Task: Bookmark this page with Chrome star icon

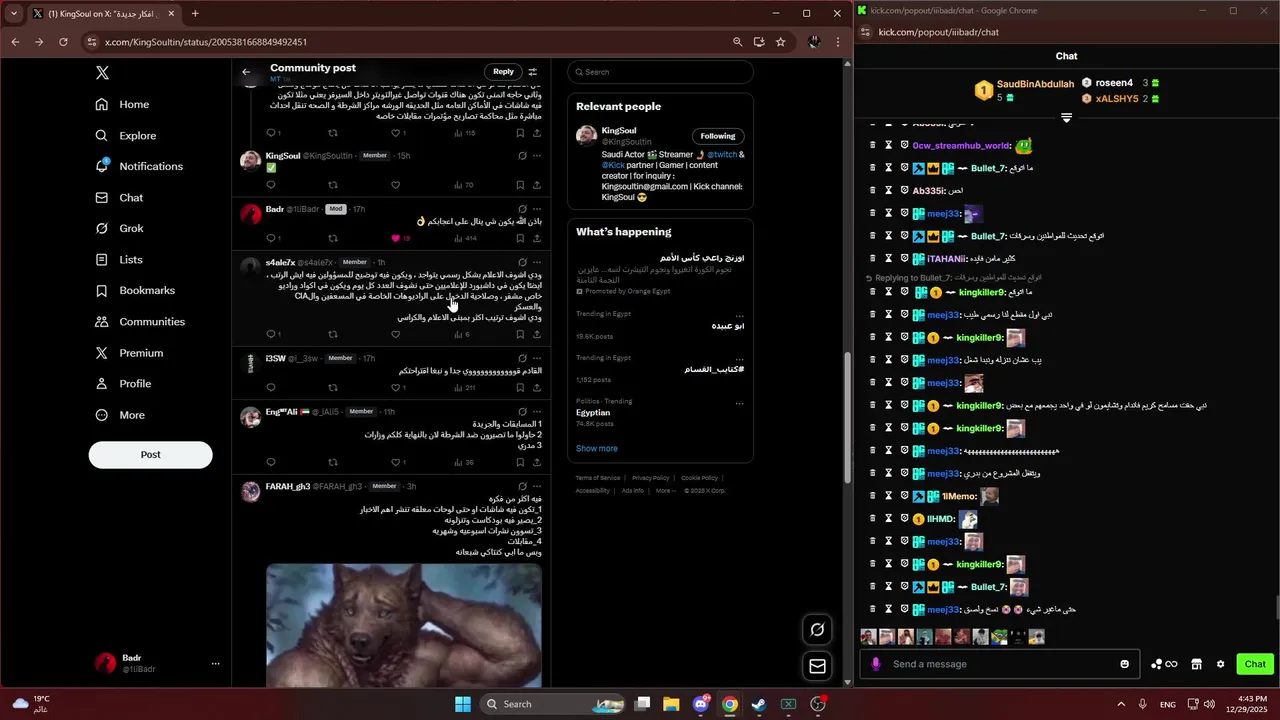Action: click(780, 42)
